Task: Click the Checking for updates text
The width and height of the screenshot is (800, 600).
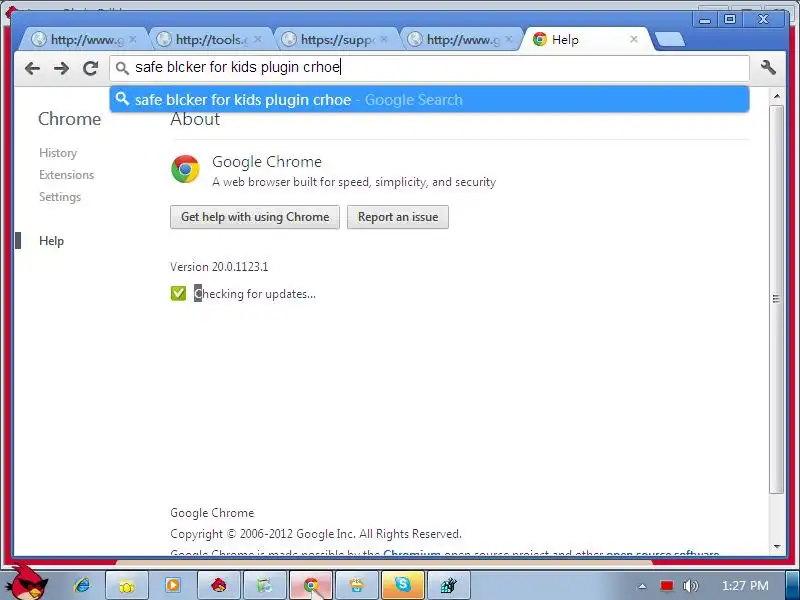Action: click(x=255, y=294)
